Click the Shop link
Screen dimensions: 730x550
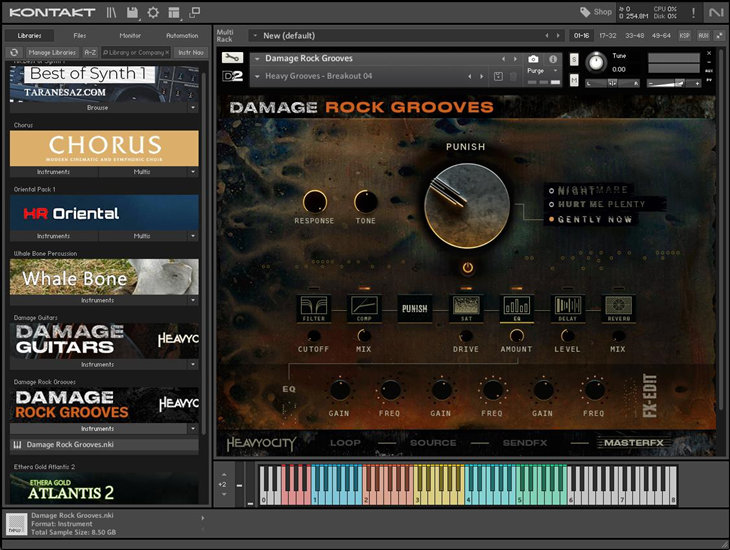[x=596, y=12]
